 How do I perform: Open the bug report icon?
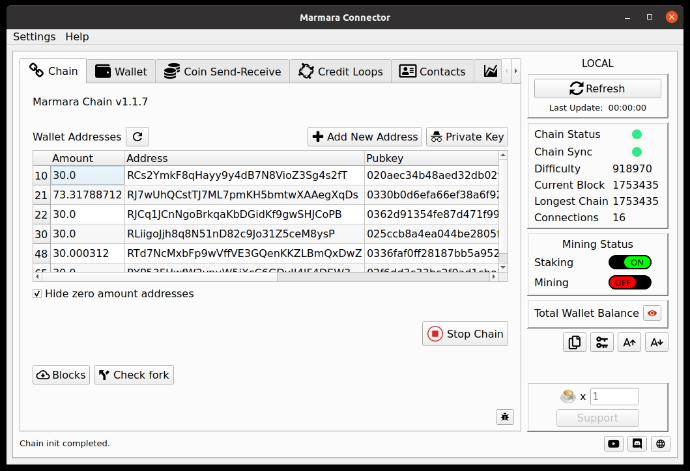point(505,416)
